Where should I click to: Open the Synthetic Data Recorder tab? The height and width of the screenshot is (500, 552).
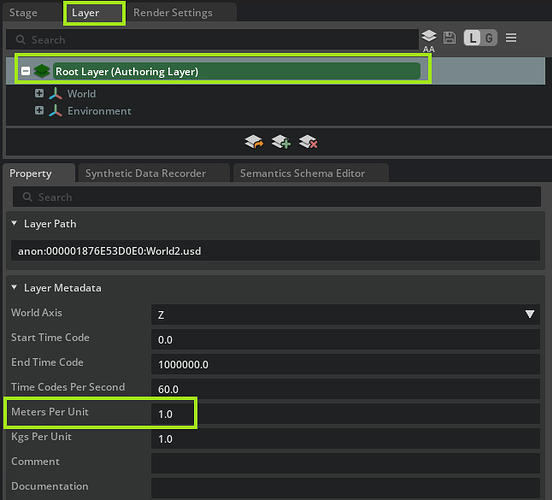click(145, 173)
